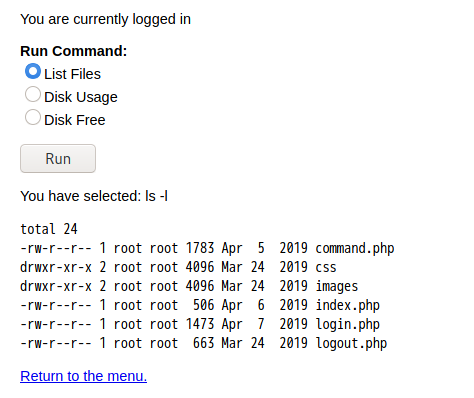474x398 pixels.
Task: Open the Return to the menu link
Action: pyautogui.click(x=83, y=376)
